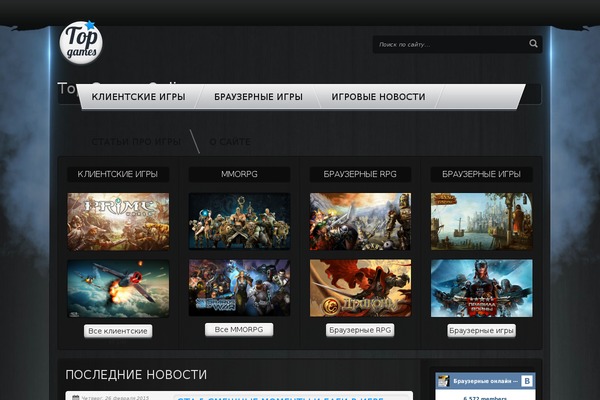The height and width of the screenshot is (400, 600).
Task: Click the Браузерные игры column header
Action: pos(481,174)
